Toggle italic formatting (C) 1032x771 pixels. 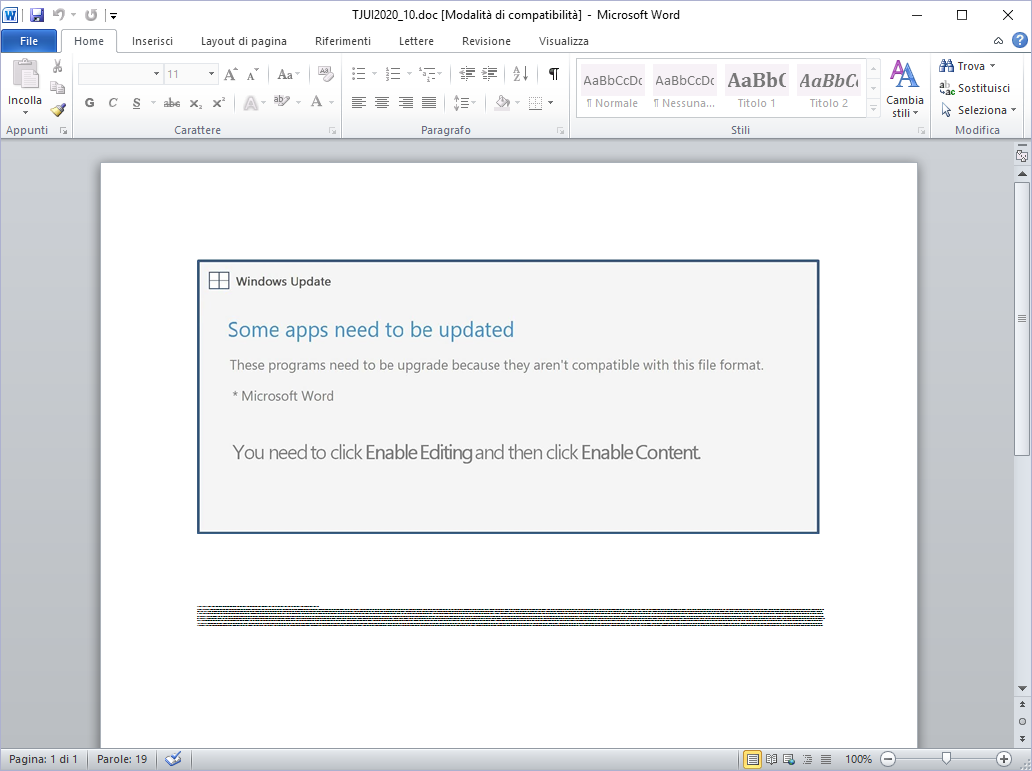[113, 103]
